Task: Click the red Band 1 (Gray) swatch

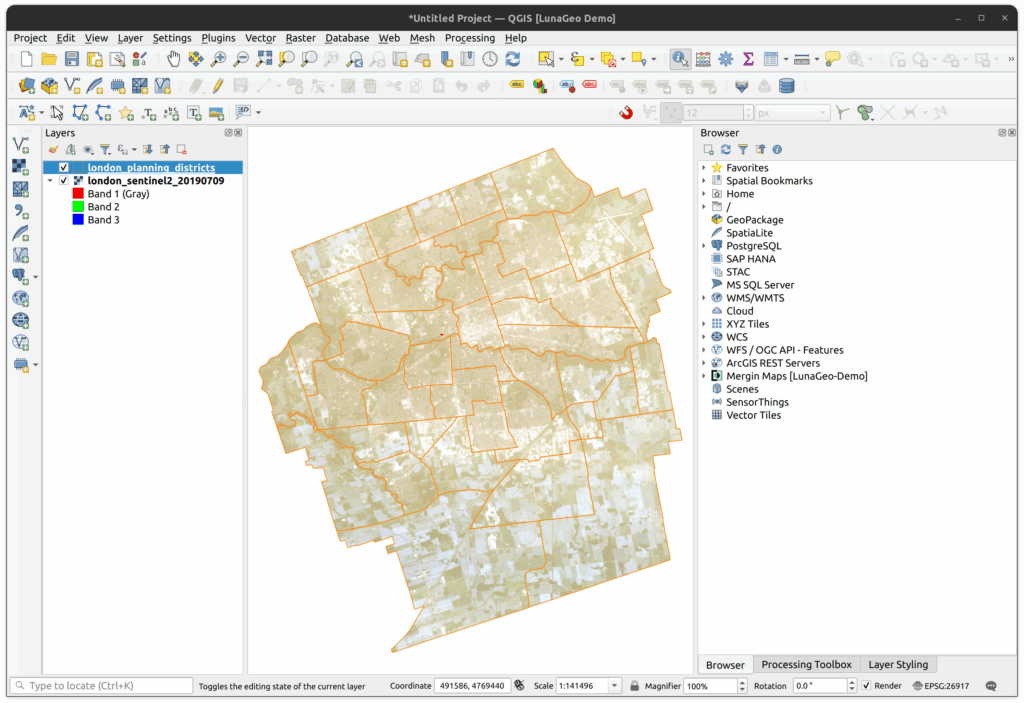Action: pyautogui.click(x=77, y=194)
